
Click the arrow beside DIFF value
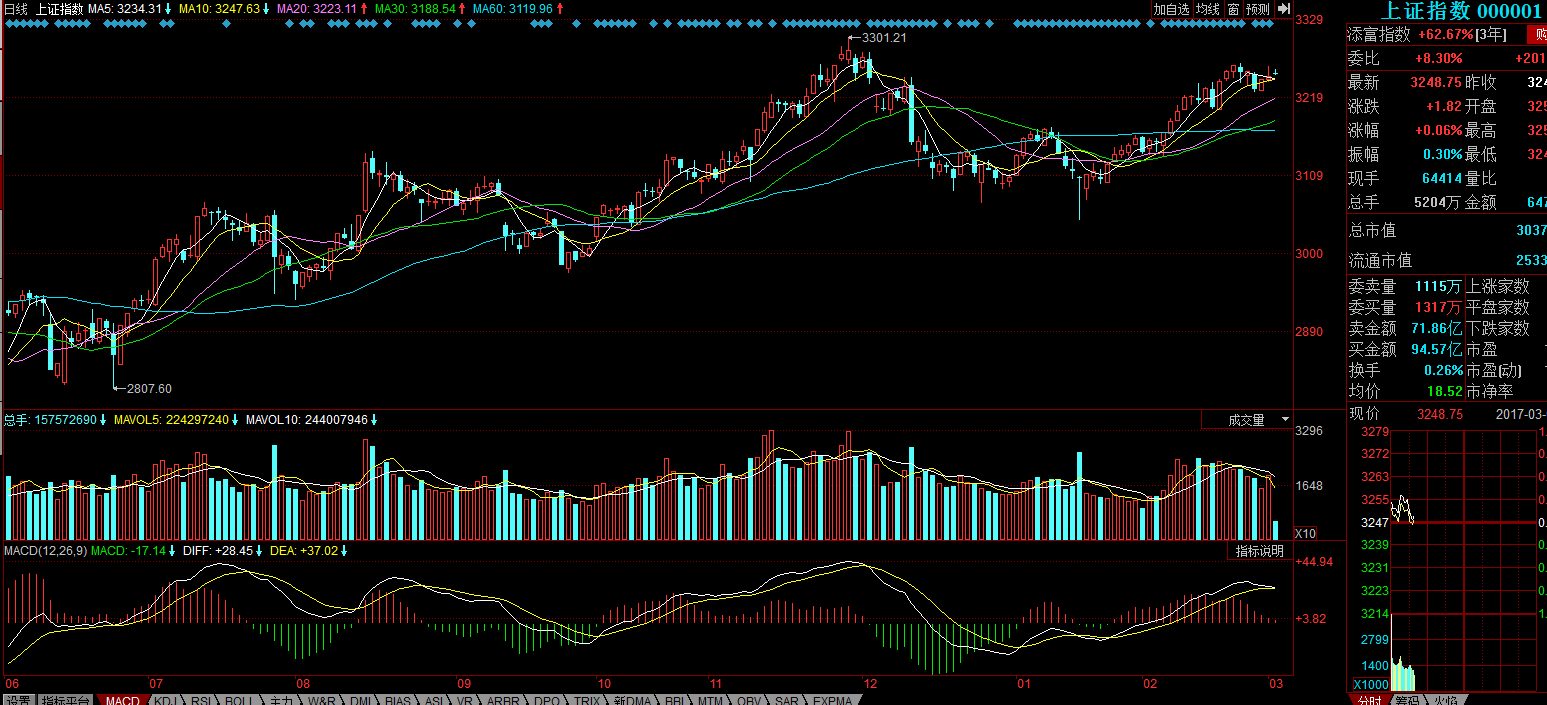[x=258, y=551]
